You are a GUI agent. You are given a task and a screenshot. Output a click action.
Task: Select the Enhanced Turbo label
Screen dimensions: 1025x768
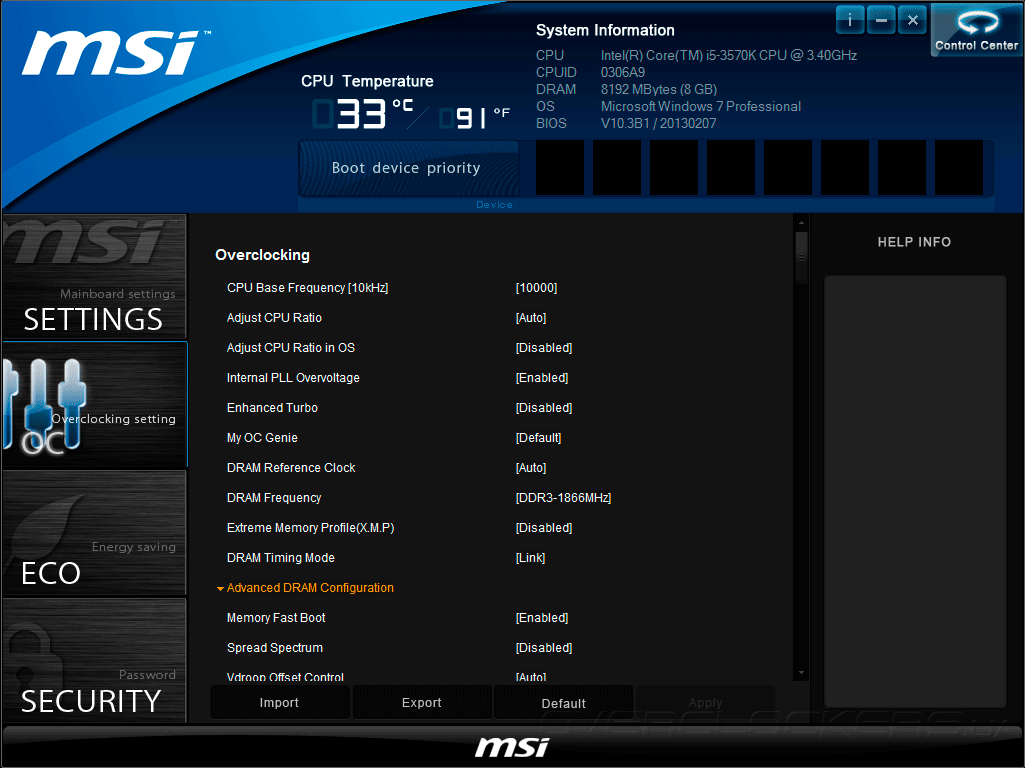pyautogui.click(x=272, y=408)
